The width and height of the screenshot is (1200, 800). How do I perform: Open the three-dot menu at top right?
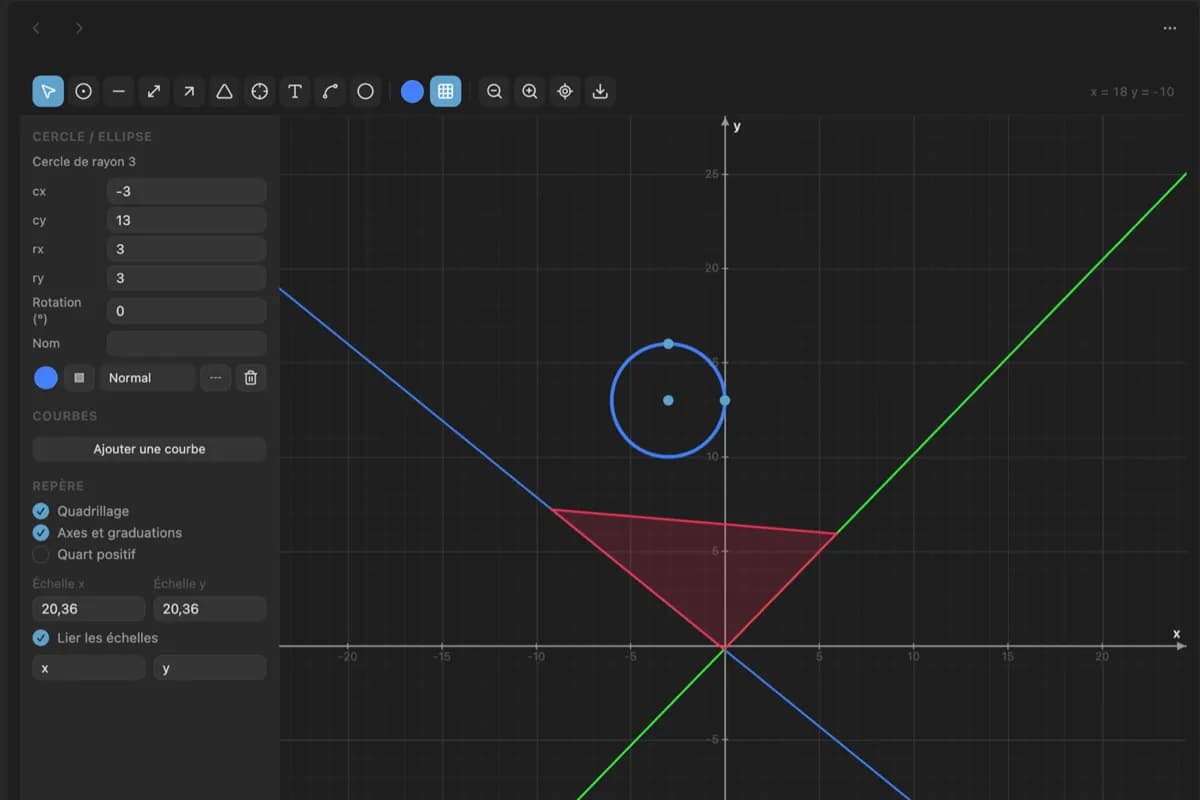coord(1170,28)
